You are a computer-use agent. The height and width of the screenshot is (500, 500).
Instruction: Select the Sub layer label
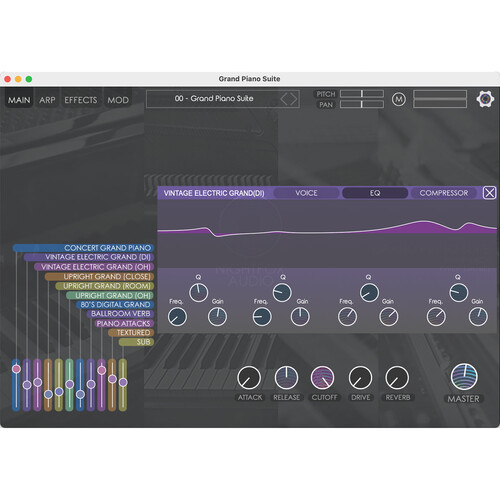(x=136, y=342)
